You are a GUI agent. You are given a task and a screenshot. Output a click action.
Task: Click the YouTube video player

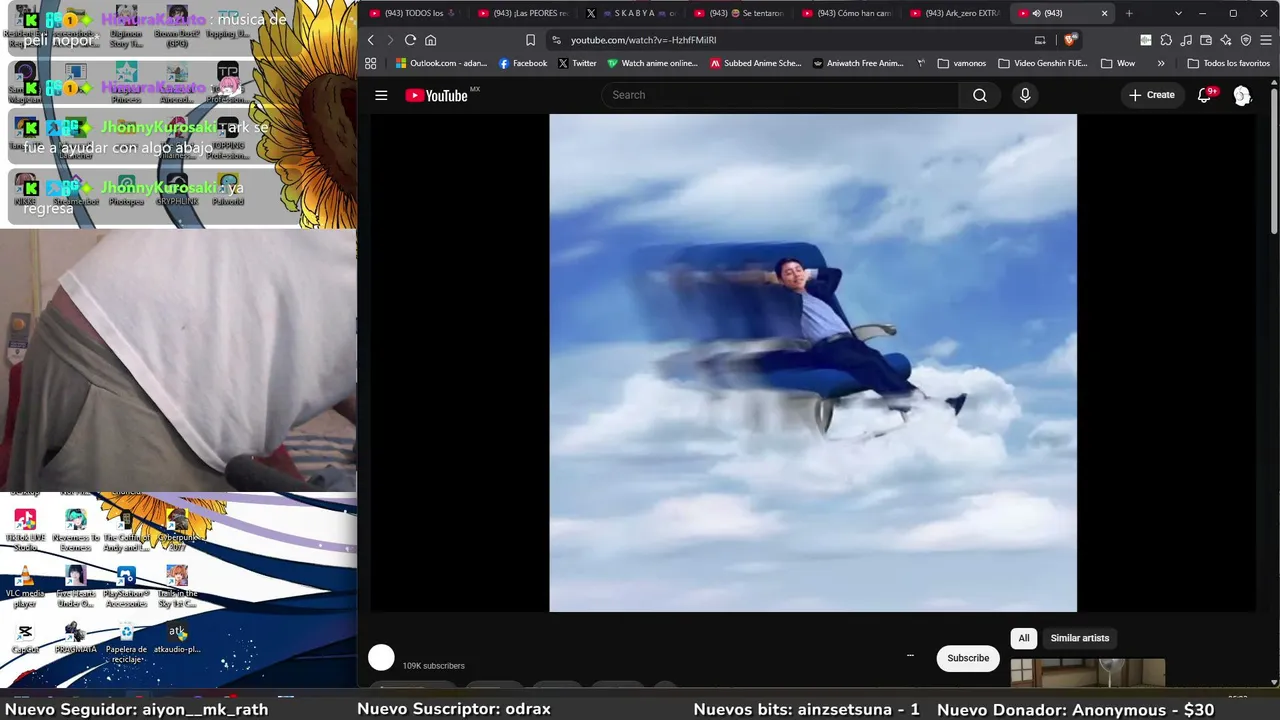coord(813,362)
